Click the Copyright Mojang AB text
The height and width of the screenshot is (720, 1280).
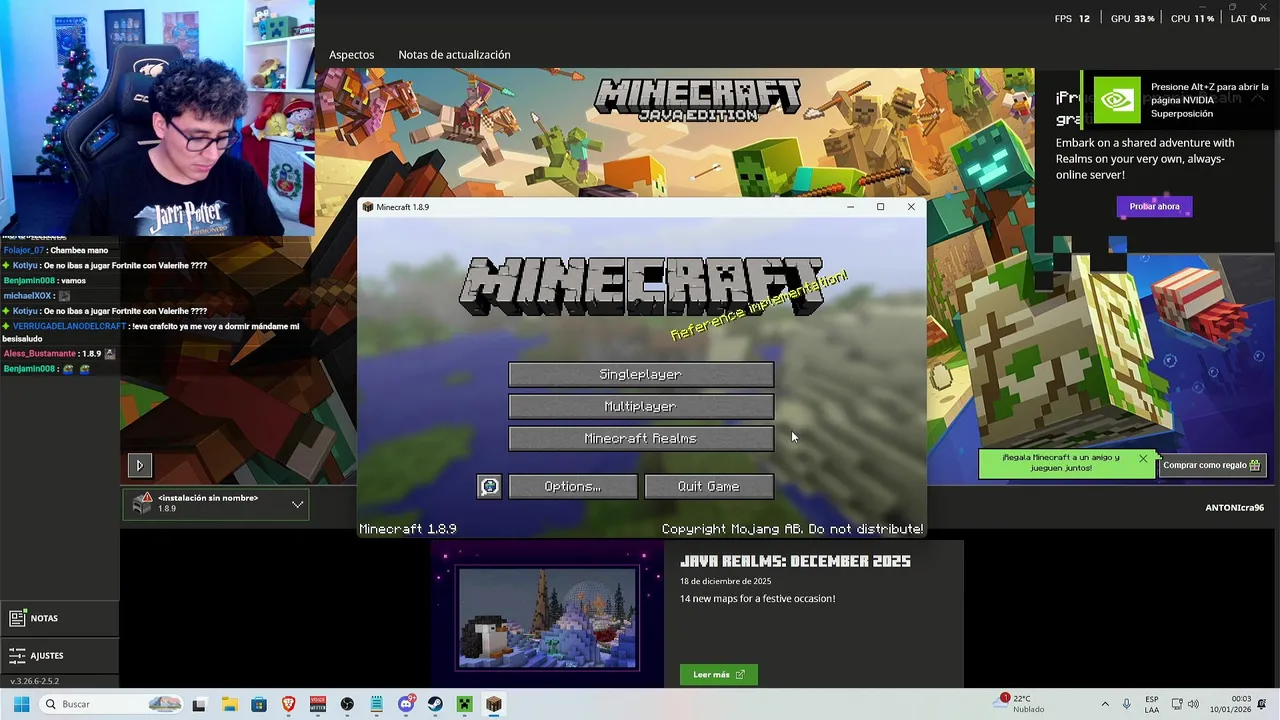tap(792, 529)
